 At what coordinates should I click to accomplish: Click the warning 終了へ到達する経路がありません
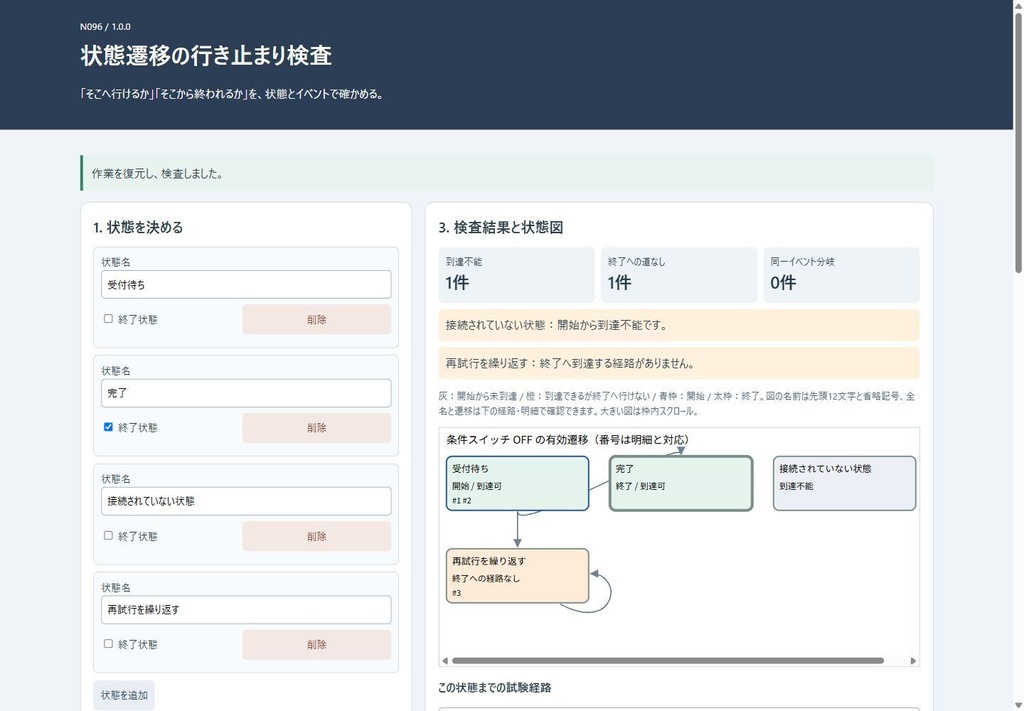(x=679, y=364)
